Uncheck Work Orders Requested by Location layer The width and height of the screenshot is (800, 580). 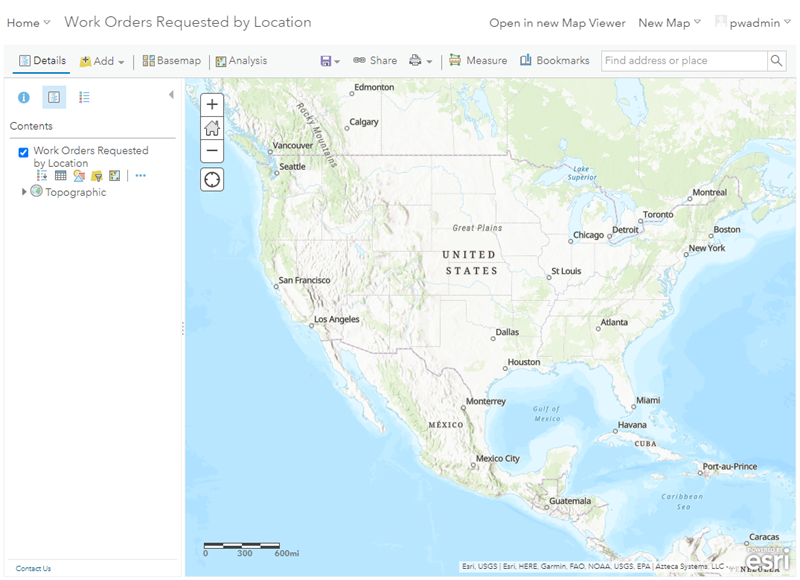(x=24, y=152)
